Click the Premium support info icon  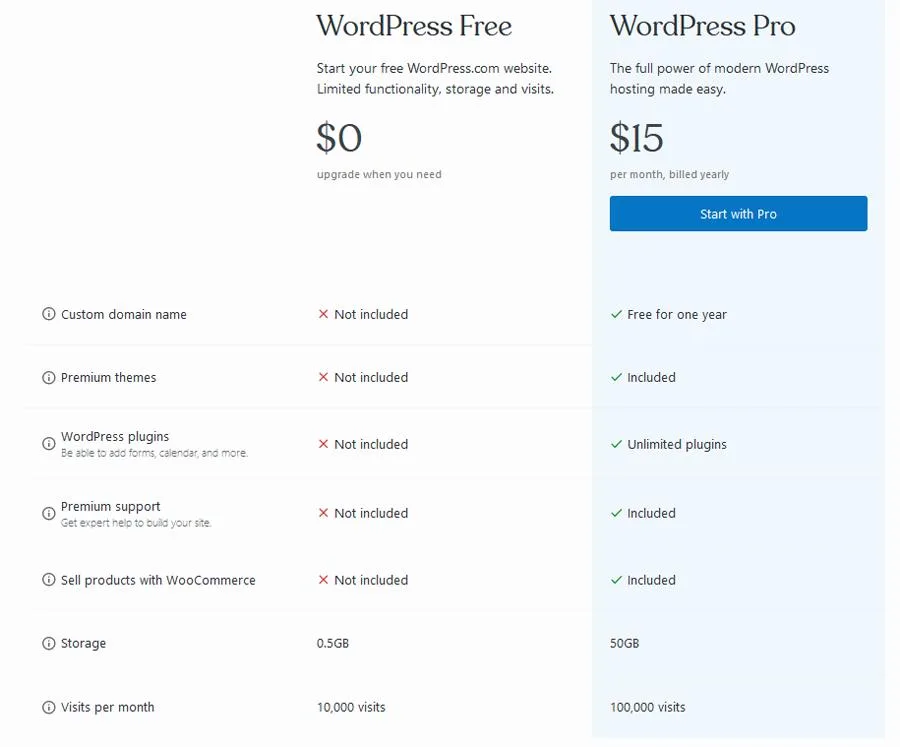pyautogui.click(x=48, y=513)
